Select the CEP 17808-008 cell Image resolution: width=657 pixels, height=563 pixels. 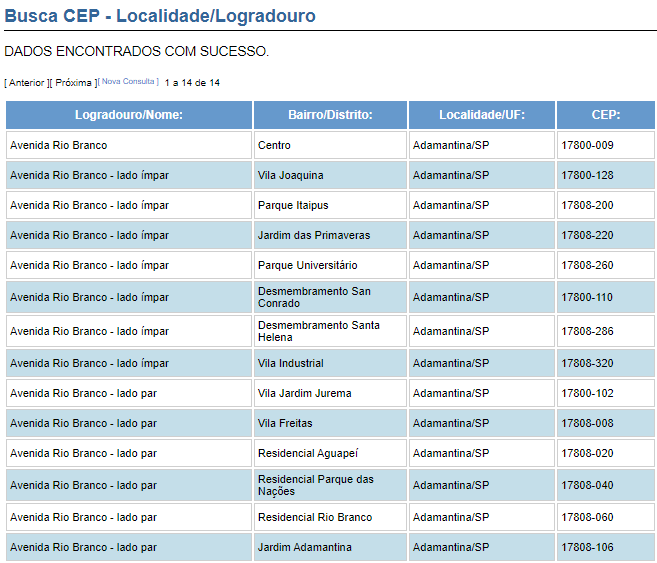[606, 423]
